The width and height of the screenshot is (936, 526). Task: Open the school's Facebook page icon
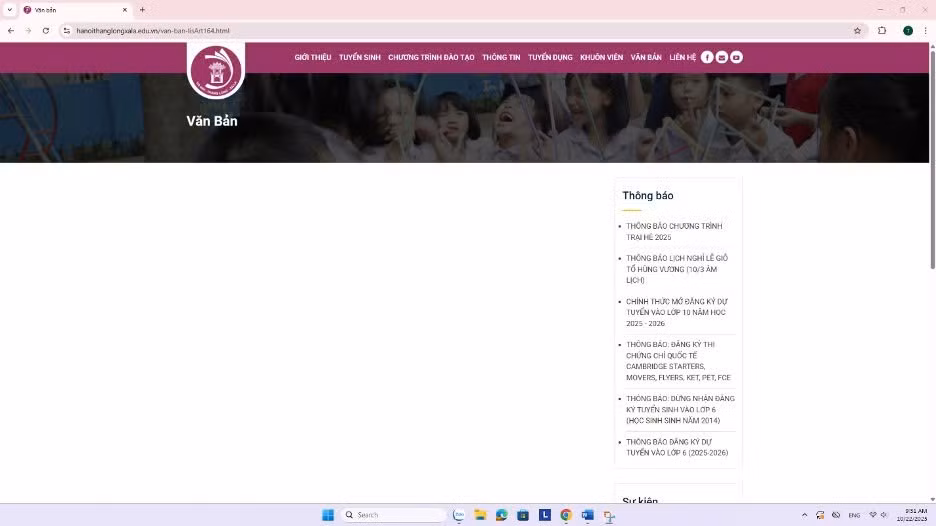[x=707, y=57]
